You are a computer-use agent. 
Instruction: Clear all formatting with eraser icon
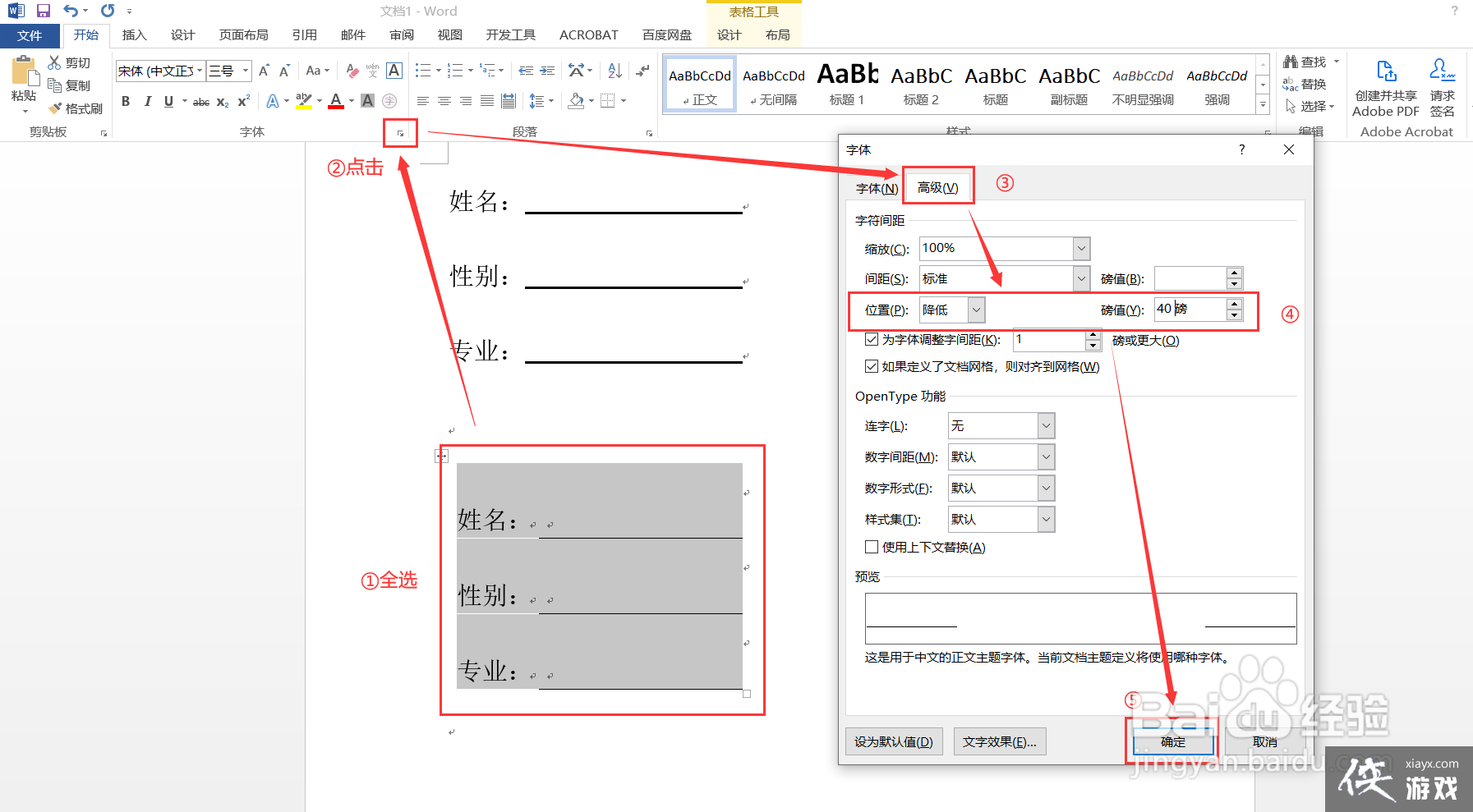click(x=352, y=71)
